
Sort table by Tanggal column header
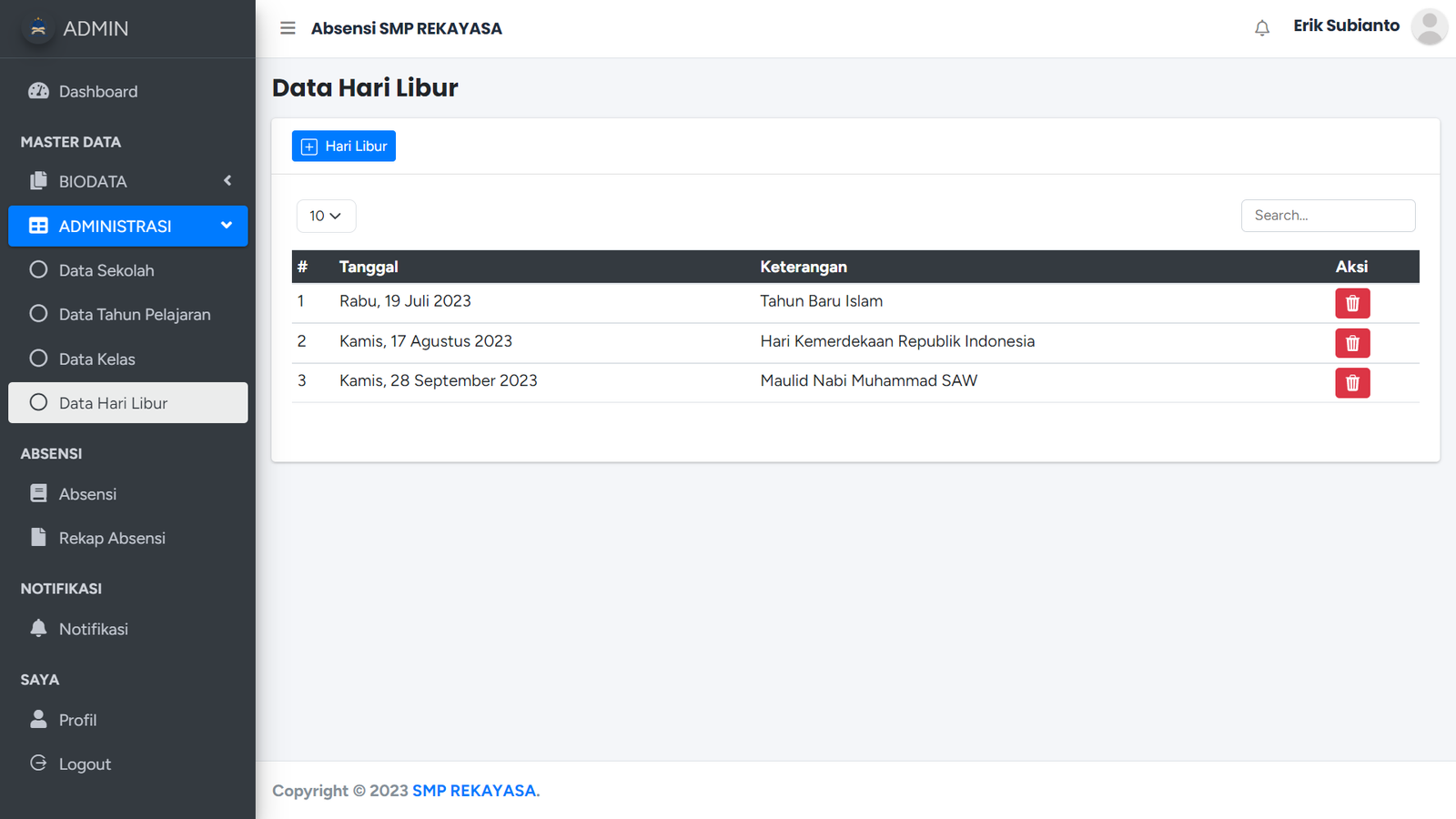click(x=369, y=267)
